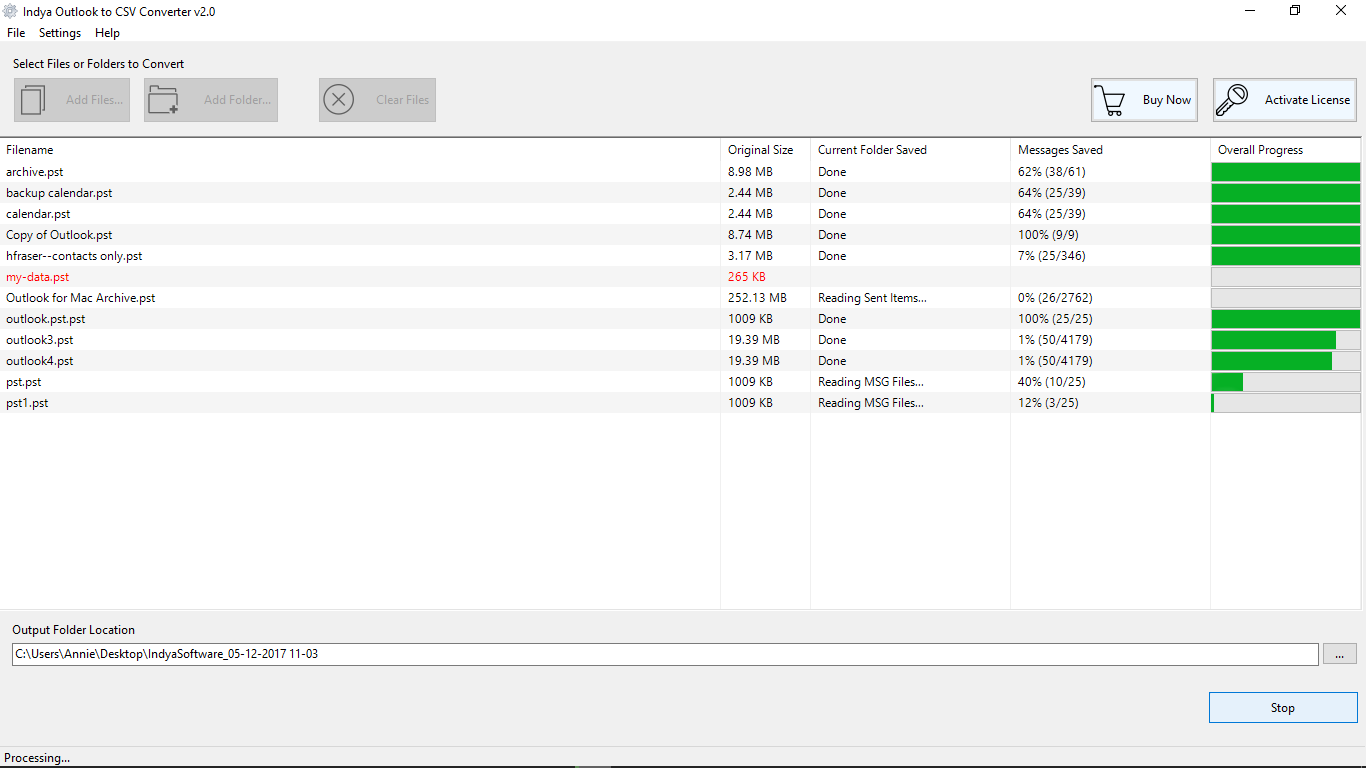Click the Overall Progress column header
Image resolution: width=1366 pixels, height=768 pixels.
click(1285, 150)
